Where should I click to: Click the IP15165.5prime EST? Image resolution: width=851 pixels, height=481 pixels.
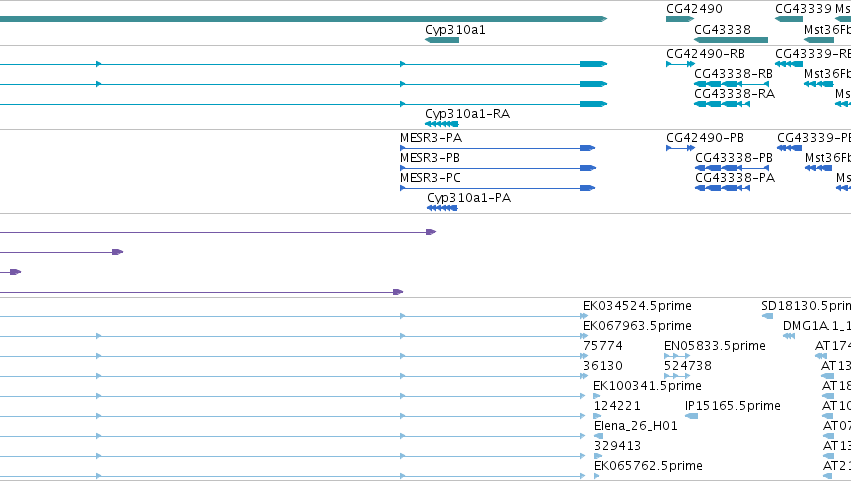[x=691, y=416]
